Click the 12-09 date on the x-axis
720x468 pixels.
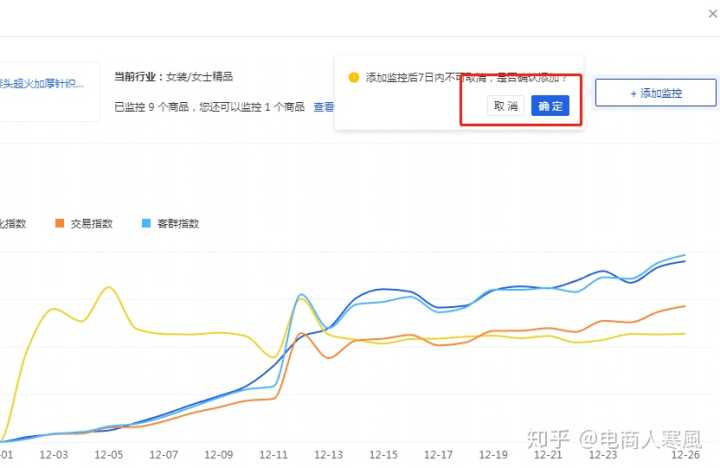(219, 454)
